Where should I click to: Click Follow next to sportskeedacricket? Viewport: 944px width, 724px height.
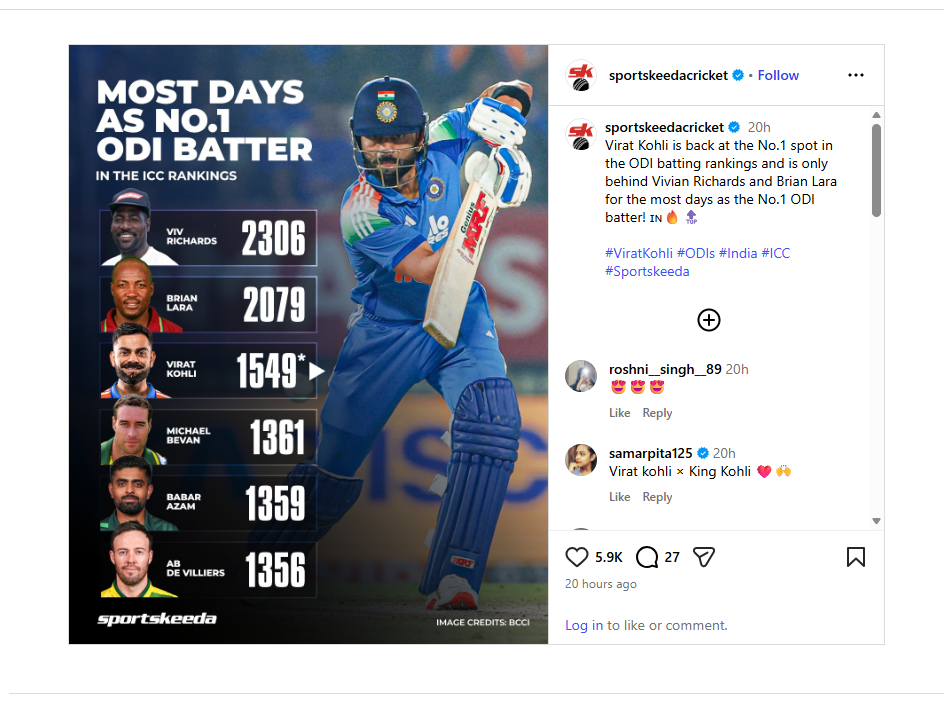coord(778,75)
